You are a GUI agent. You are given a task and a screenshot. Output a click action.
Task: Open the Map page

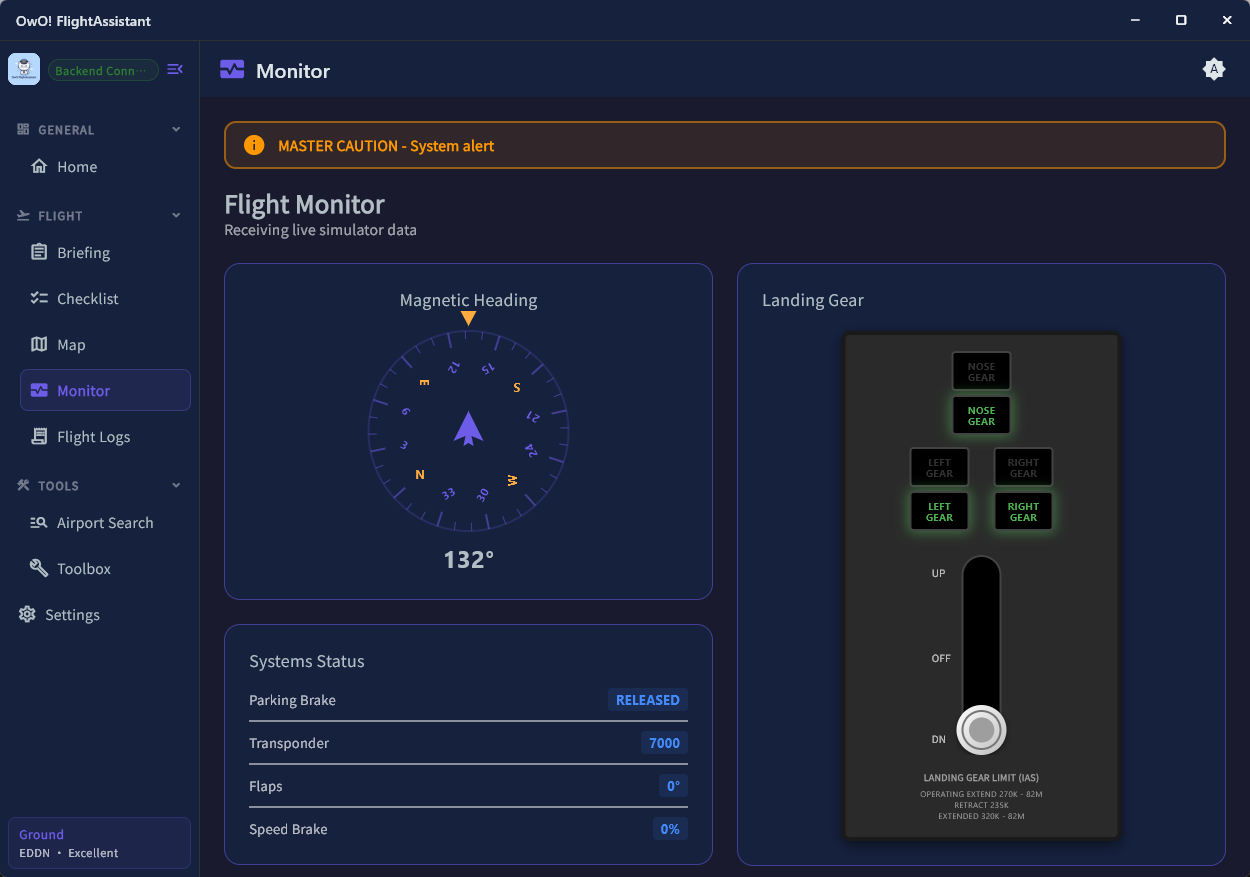point(105,345)
